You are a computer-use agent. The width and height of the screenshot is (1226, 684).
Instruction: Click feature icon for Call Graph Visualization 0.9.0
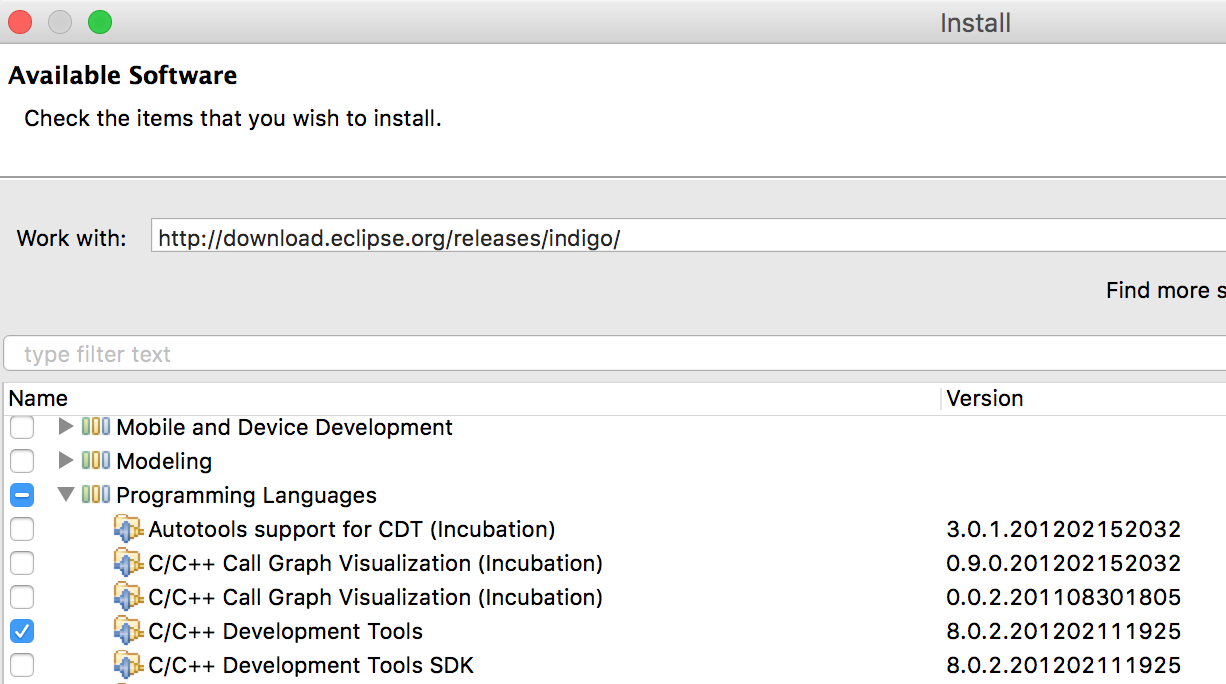[x=128, y=563]
